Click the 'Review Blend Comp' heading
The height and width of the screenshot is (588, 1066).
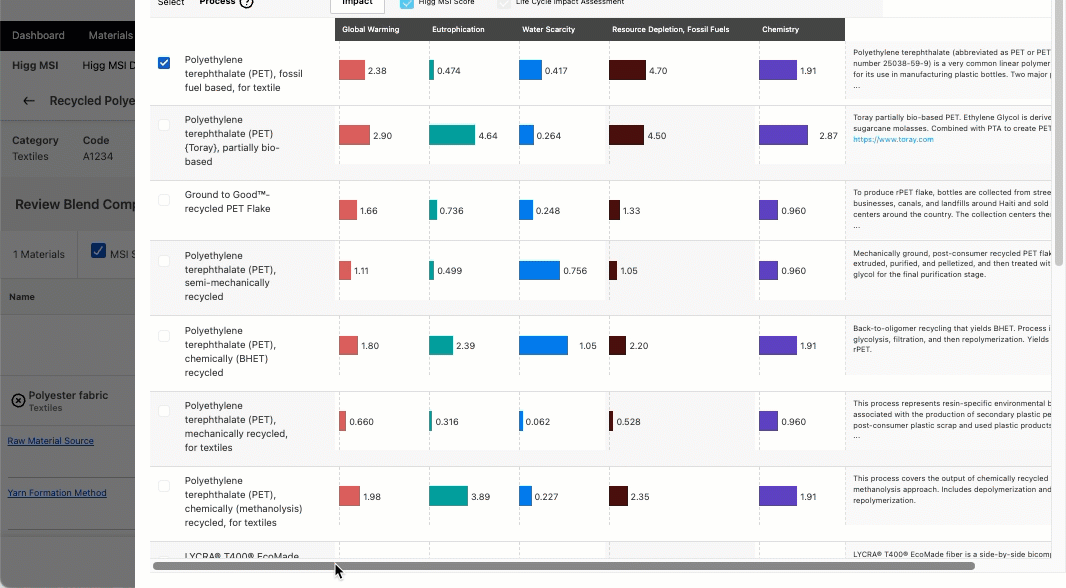[75, 205]
